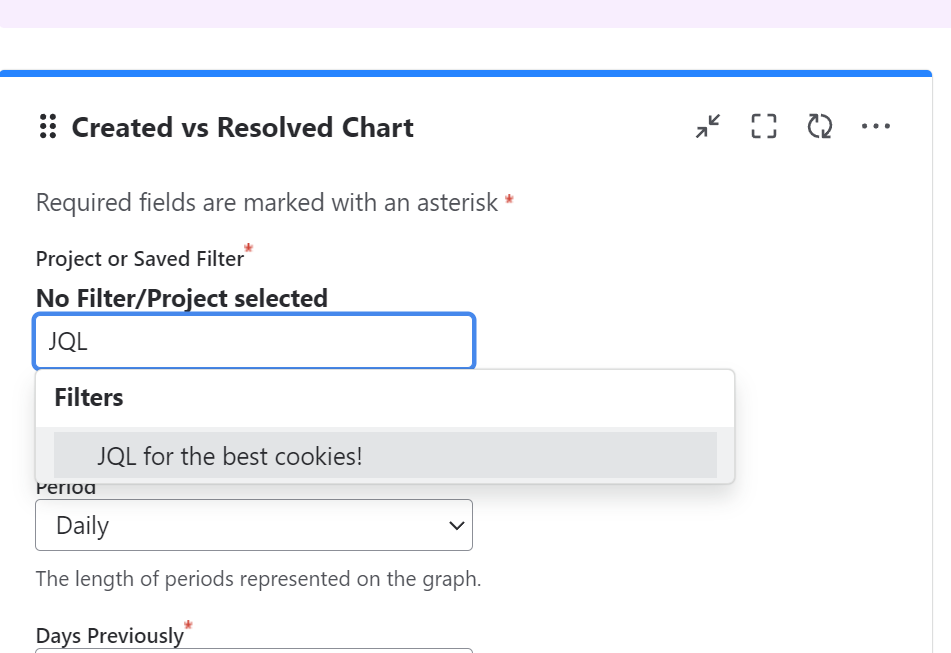The width and height of the screenshot is (951, 653).
Task: Click the red asterisk beside Days Previously
Action: pos(188,626)
